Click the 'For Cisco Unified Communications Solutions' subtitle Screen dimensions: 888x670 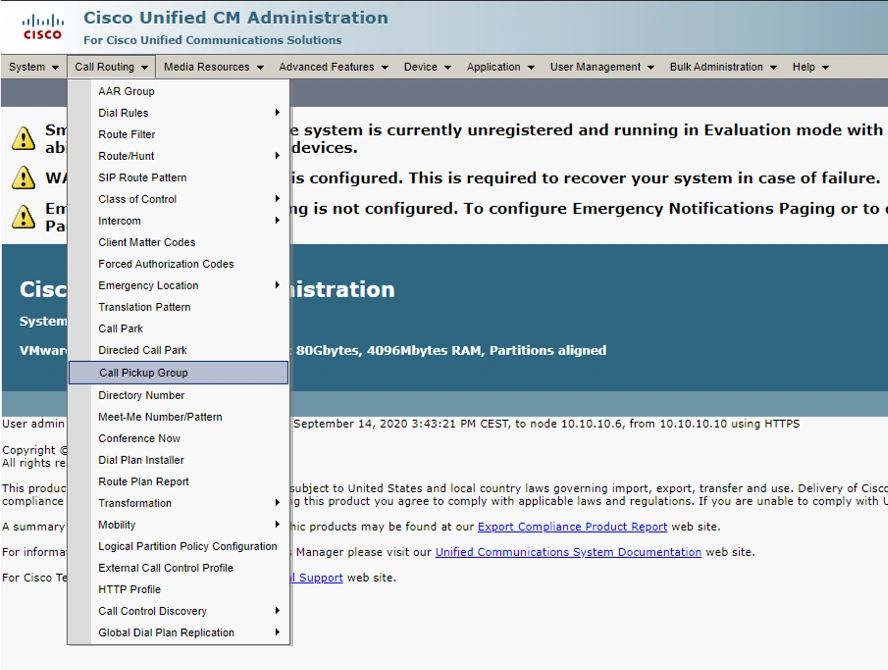point(212,40)
